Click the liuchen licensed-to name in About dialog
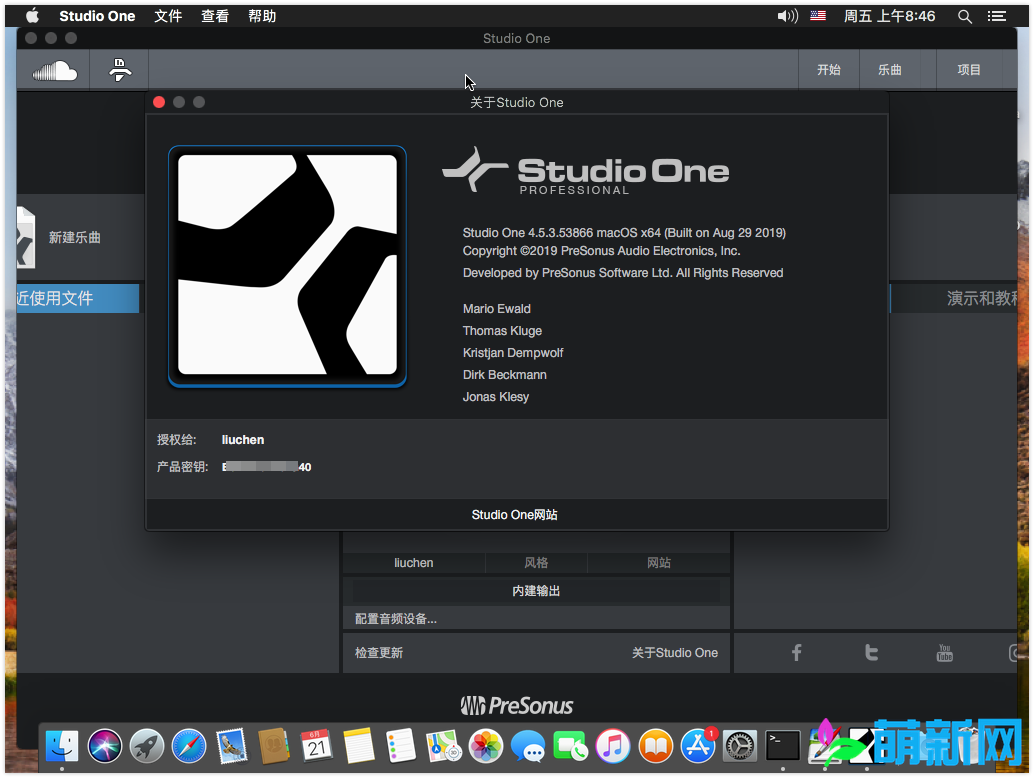 [x=243, y=440]
